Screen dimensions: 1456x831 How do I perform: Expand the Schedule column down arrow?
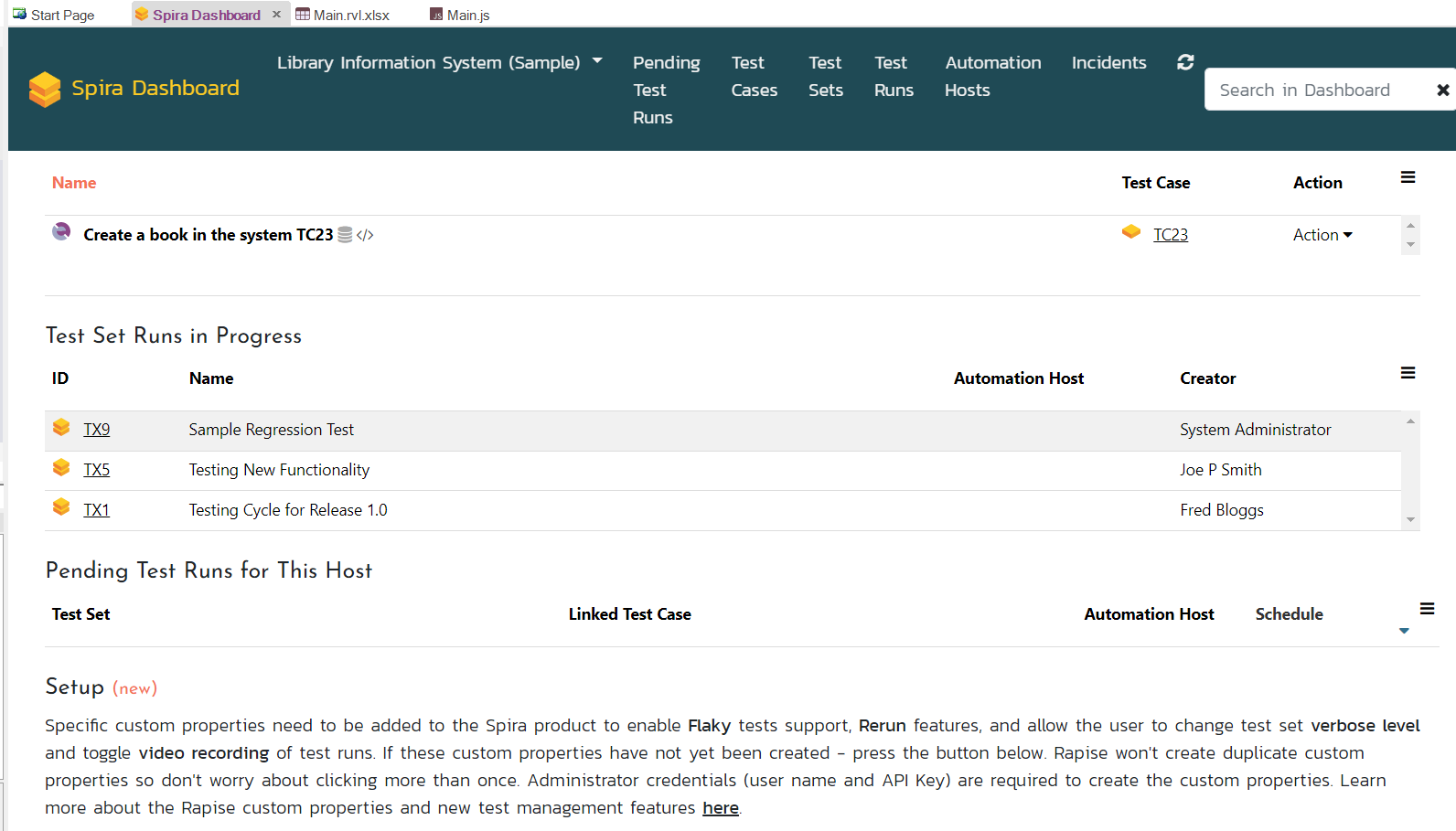pos(1404,631)
